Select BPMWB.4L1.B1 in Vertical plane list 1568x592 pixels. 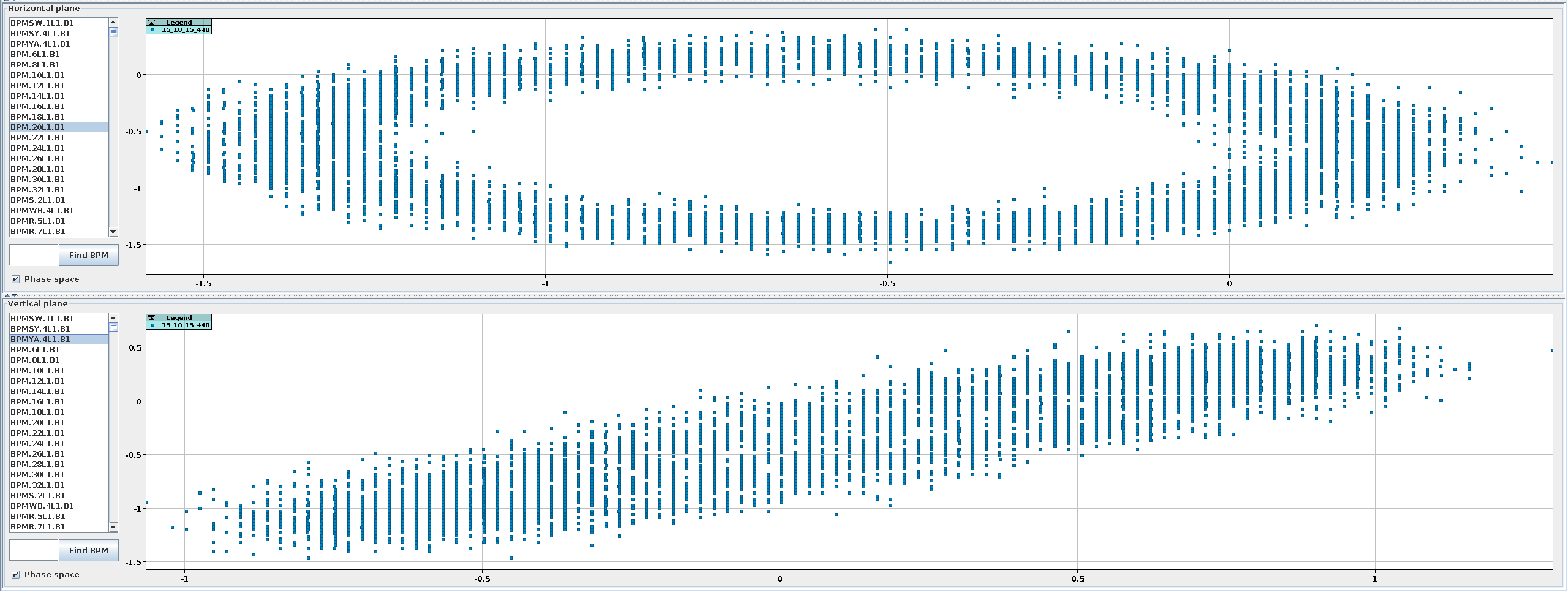coord(59,506)
